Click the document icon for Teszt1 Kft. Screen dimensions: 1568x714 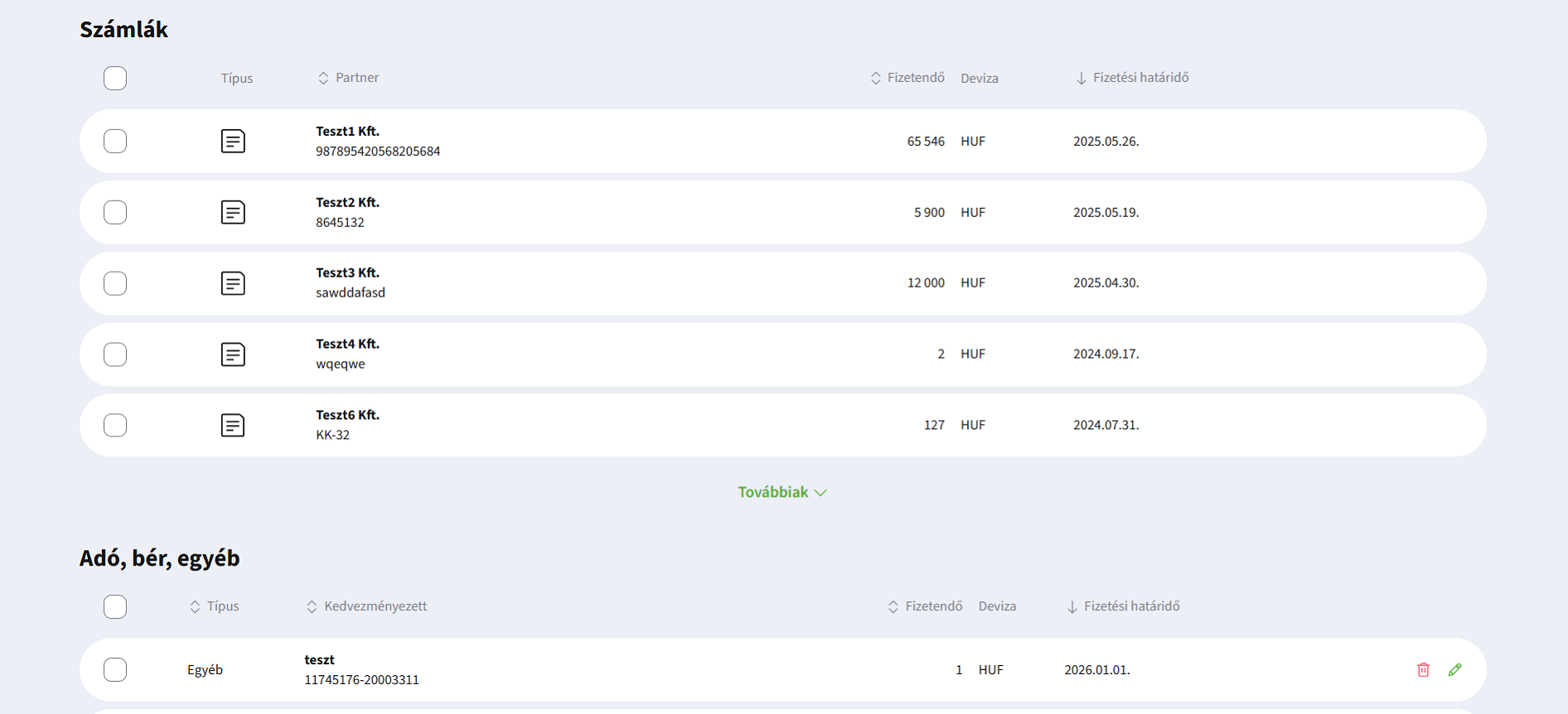coord(233,141)
